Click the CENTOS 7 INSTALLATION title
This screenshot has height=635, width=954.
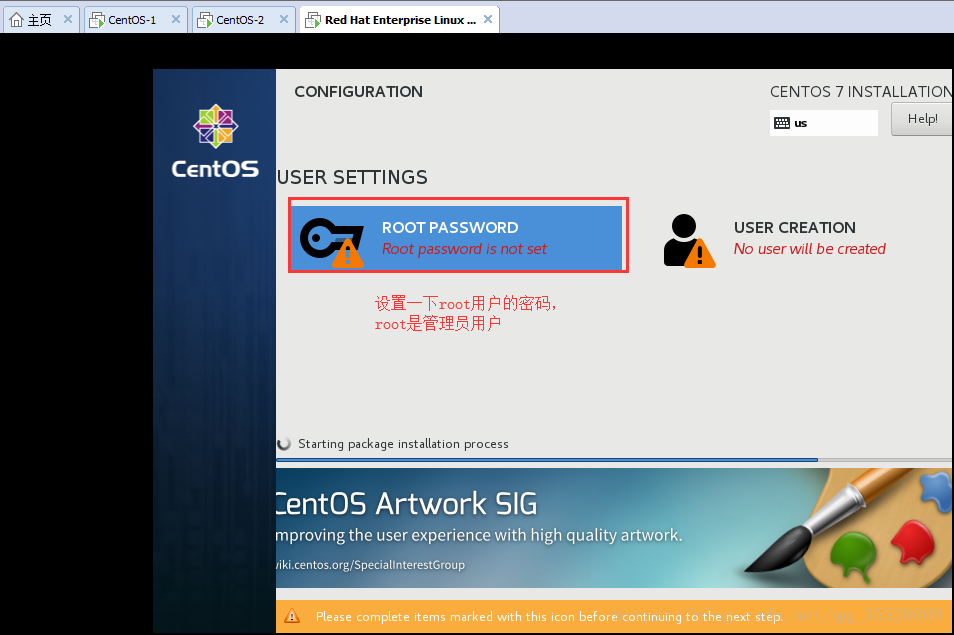pos(862,92)
